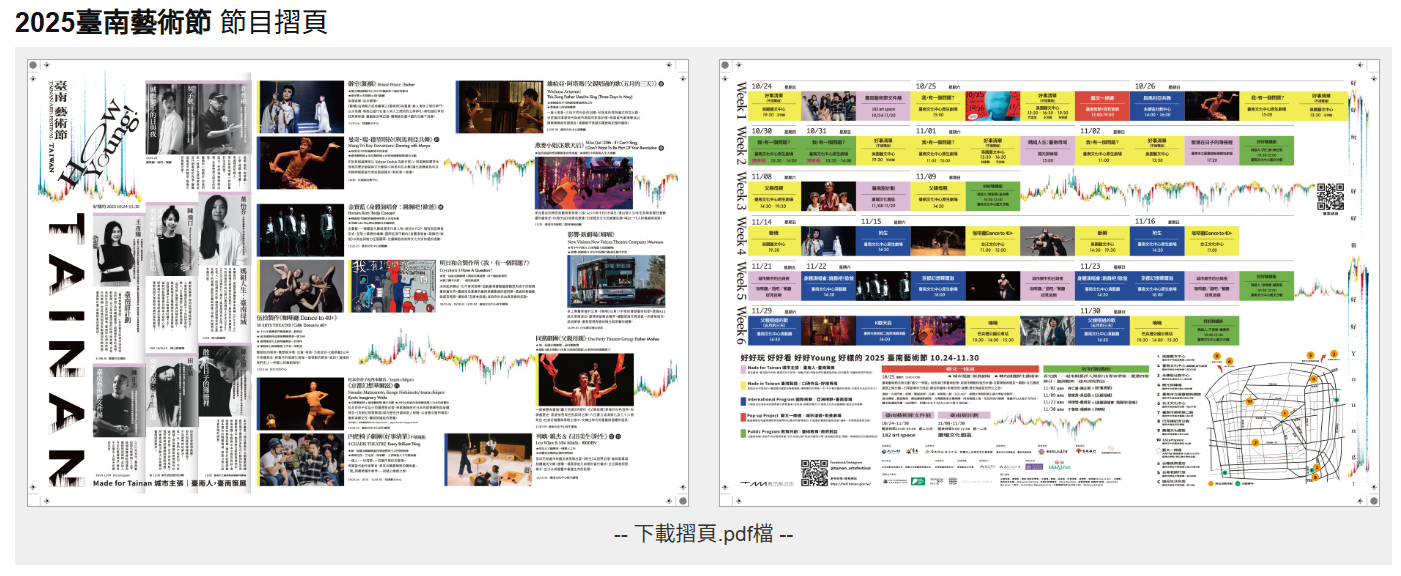This screenshot has width=1401, height=576.
Task: Click the QR code in Week 3 row
Action: (1330, 195)
